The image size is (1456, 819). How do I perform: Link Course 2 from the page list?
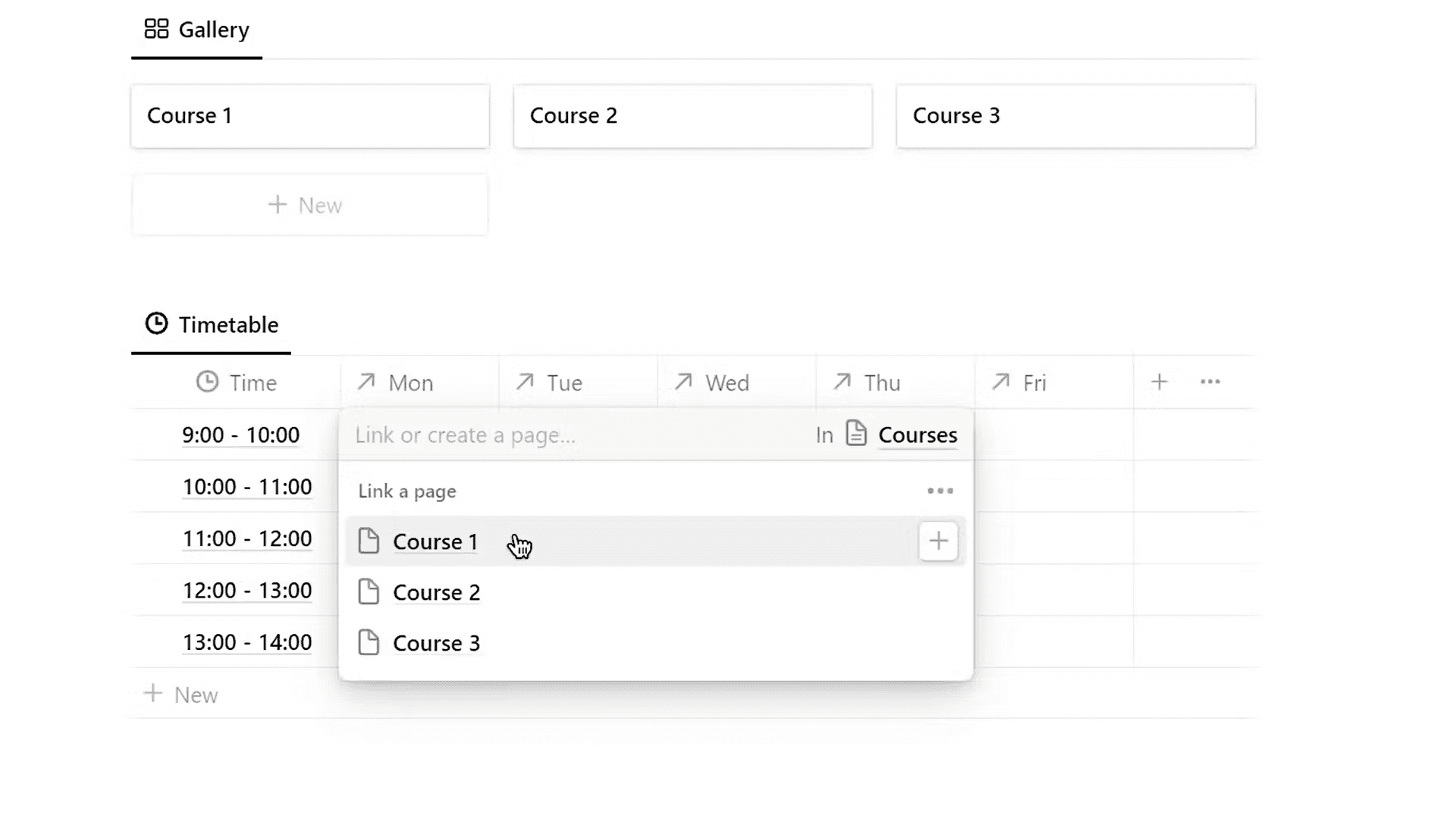click(437, 593)
